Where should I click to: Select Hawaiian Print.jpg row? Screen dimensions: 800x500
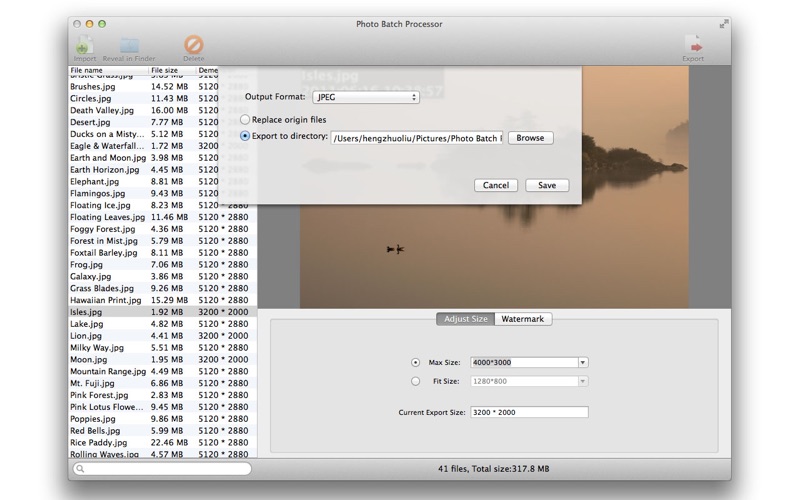click(162, 300)
